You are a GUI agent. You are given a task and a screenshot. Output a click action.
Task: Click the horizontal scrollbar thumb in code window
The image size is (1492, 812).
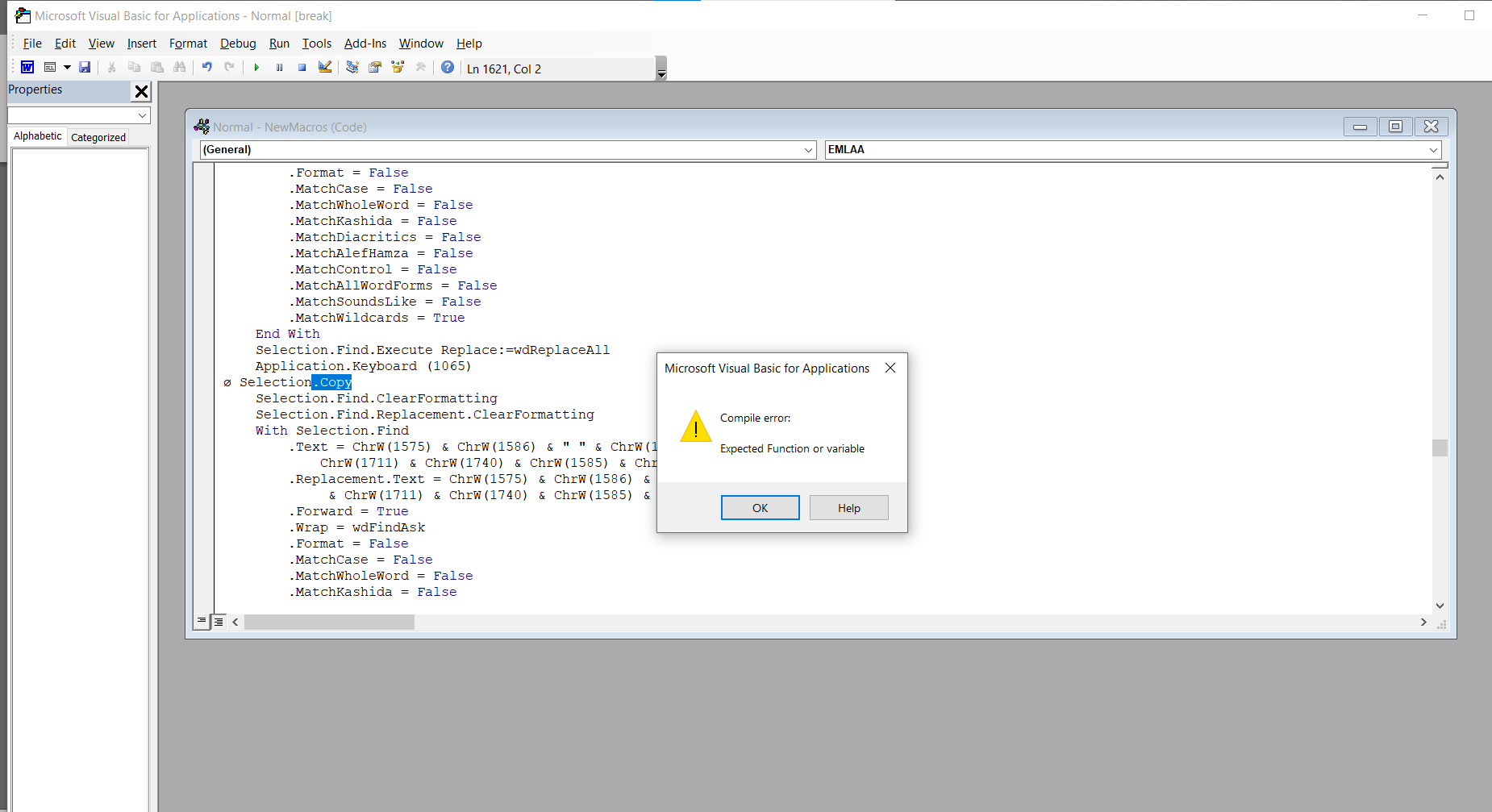click(329, 623)
